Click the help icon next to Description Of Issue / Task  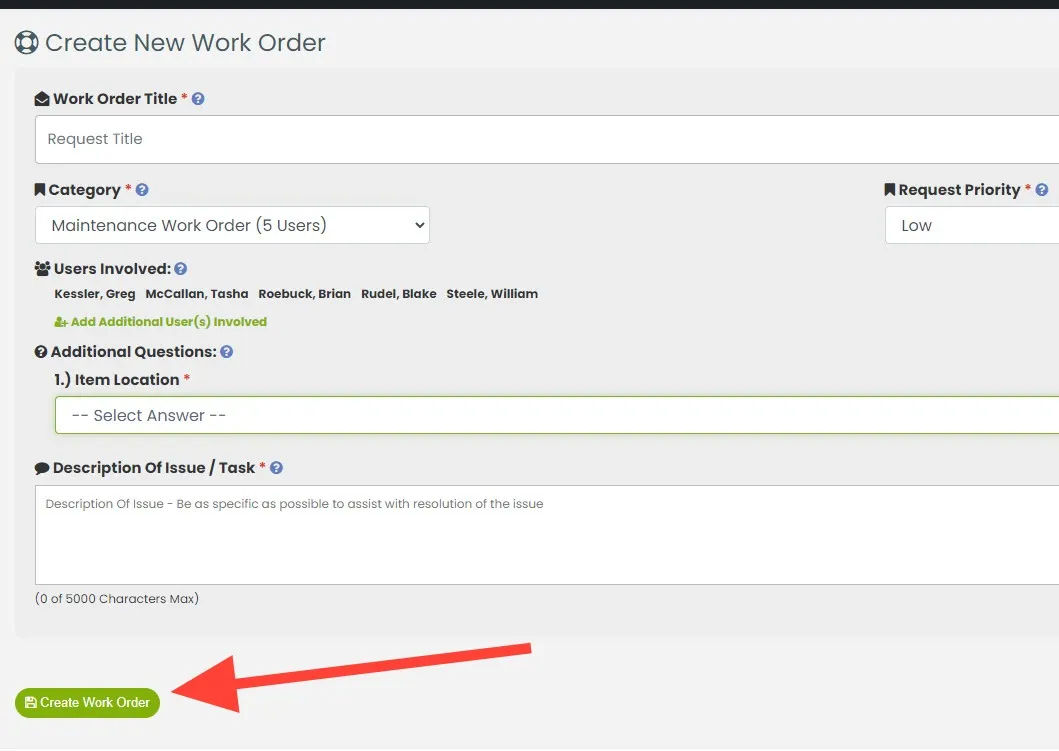(276, 468)
